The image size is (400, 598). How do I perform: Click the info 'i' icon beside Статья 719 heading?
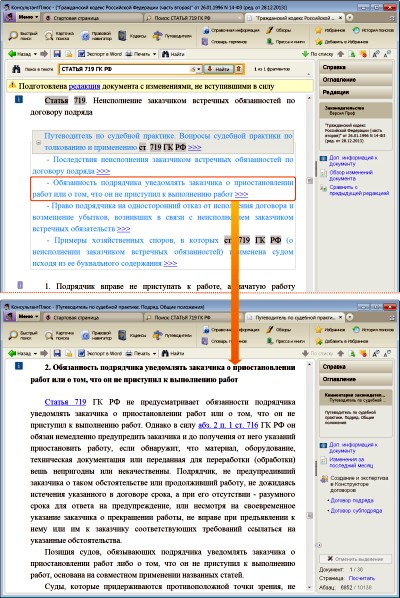pos(19,100)
